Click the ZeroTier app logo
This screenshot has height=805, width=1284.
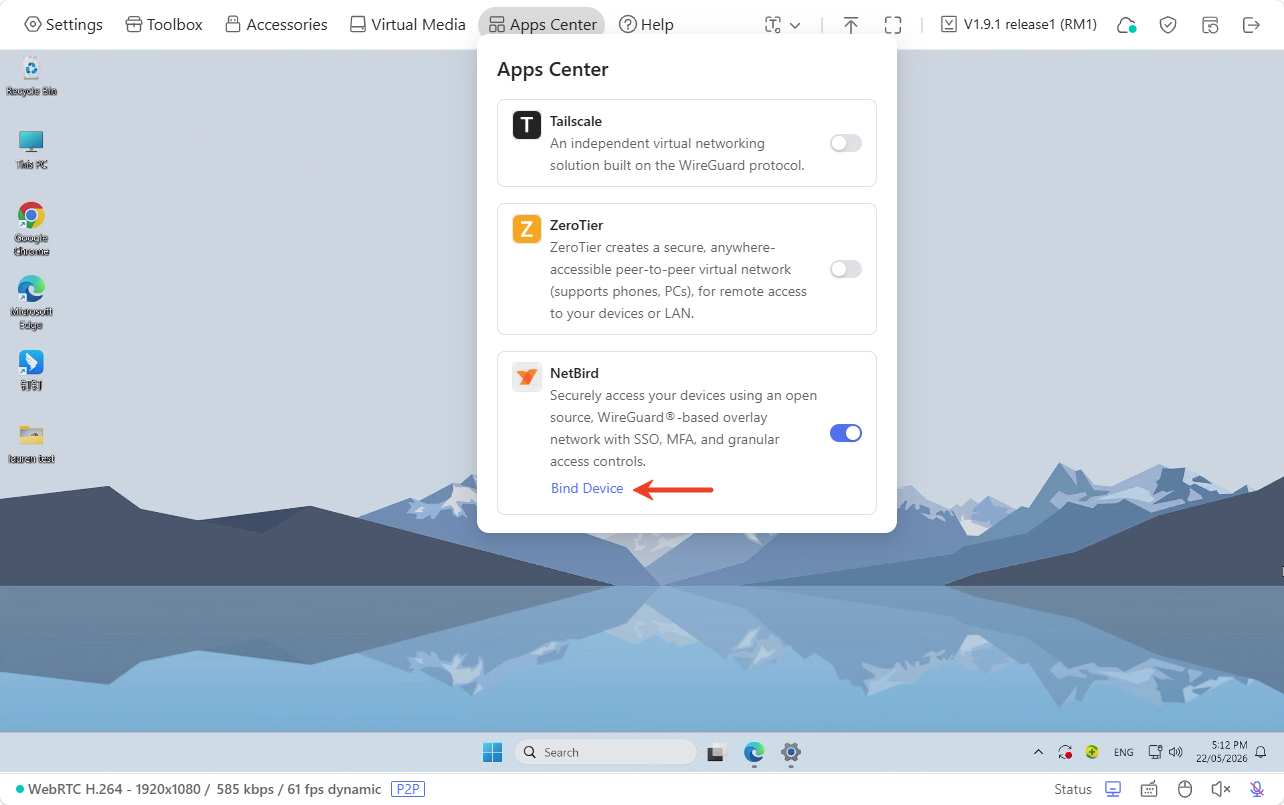coord(527,229)
